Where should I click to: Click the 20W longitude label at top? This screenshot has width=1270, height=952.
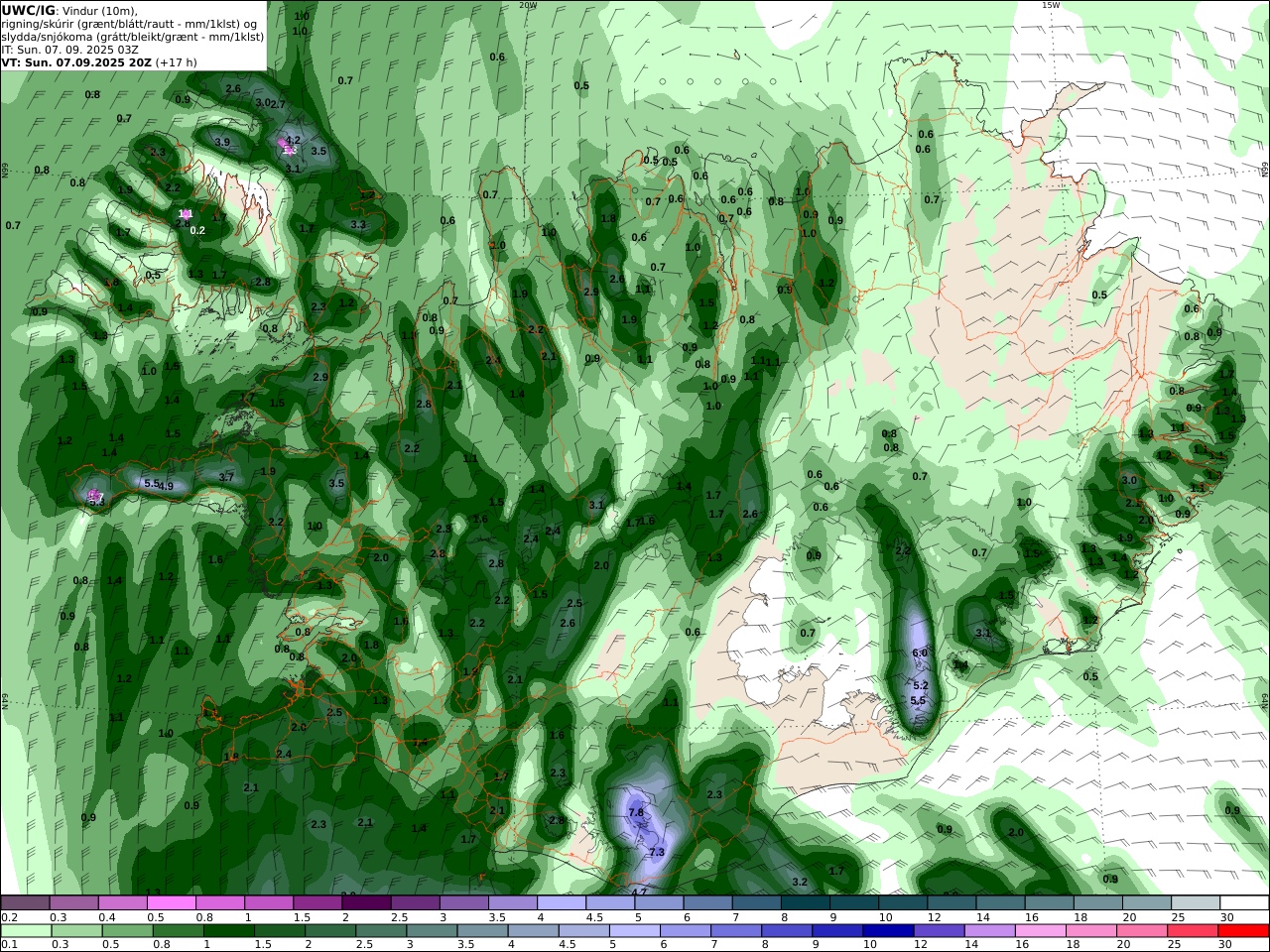point(528,5)
